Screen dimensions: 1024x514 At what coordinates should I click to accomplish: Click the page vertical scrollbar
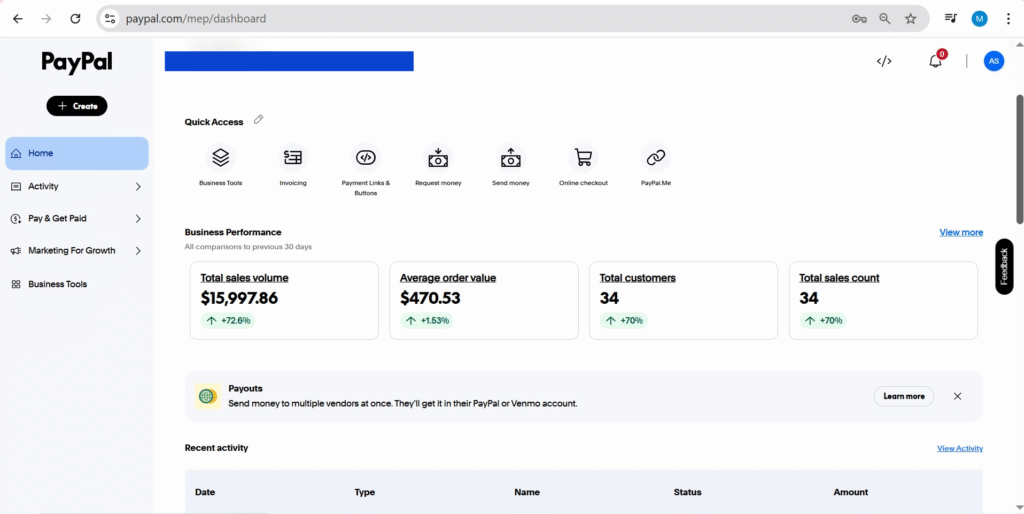point(1019,160)
